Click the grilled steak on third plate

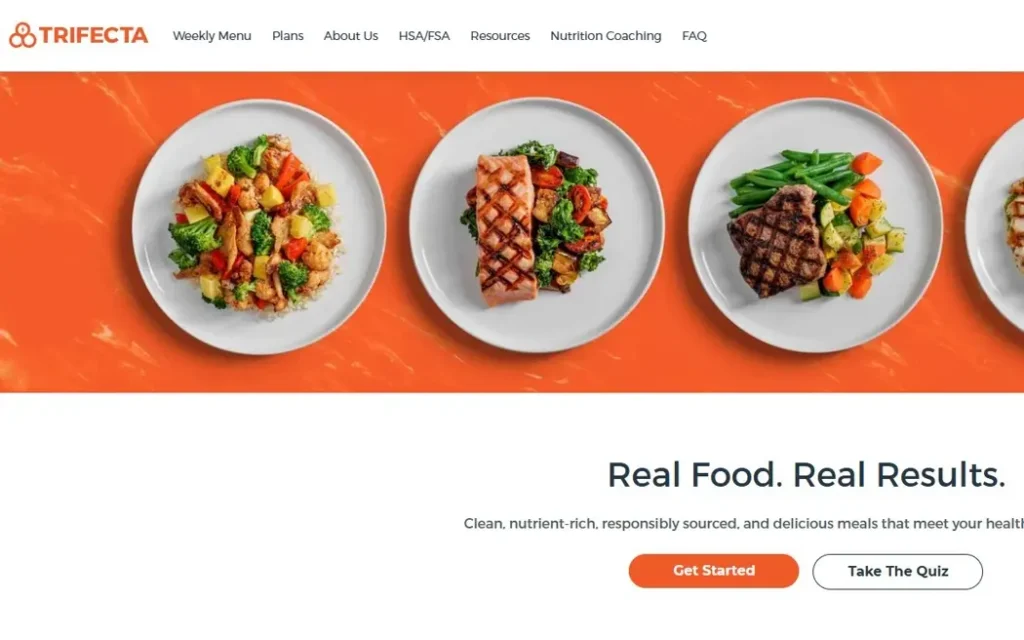(x=777, y=241)
